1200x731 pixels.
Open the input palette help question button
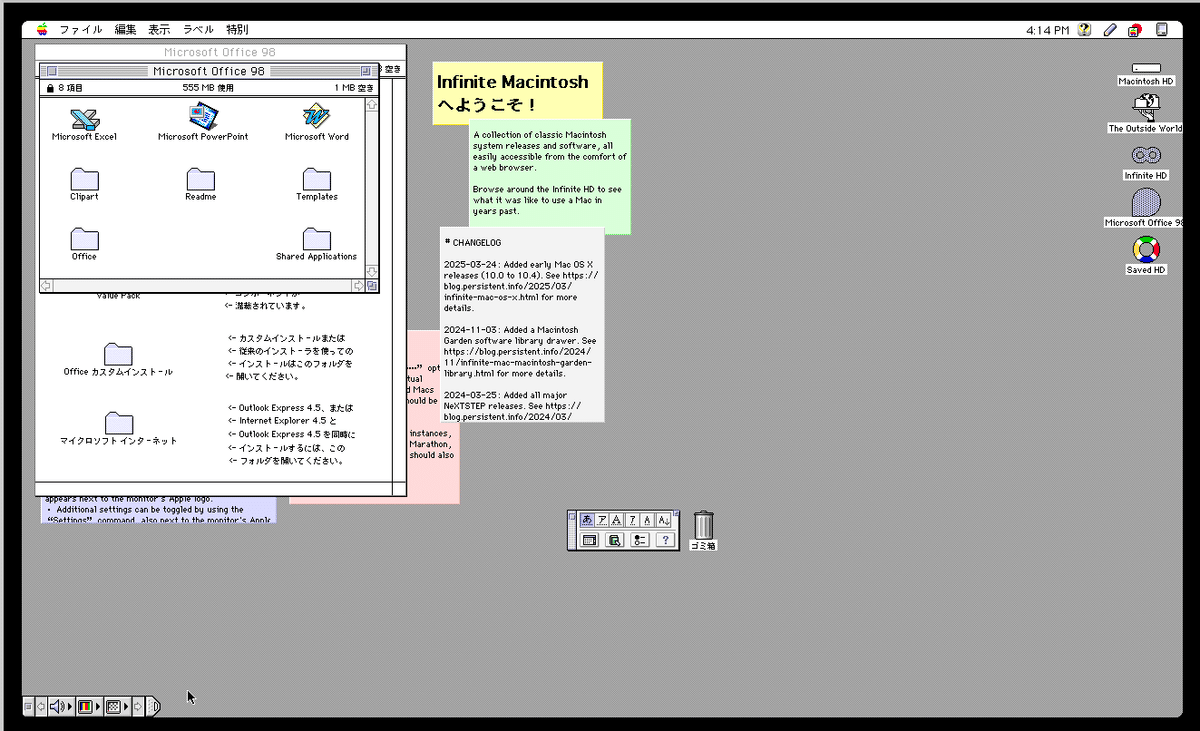click(x=665, y=541)
